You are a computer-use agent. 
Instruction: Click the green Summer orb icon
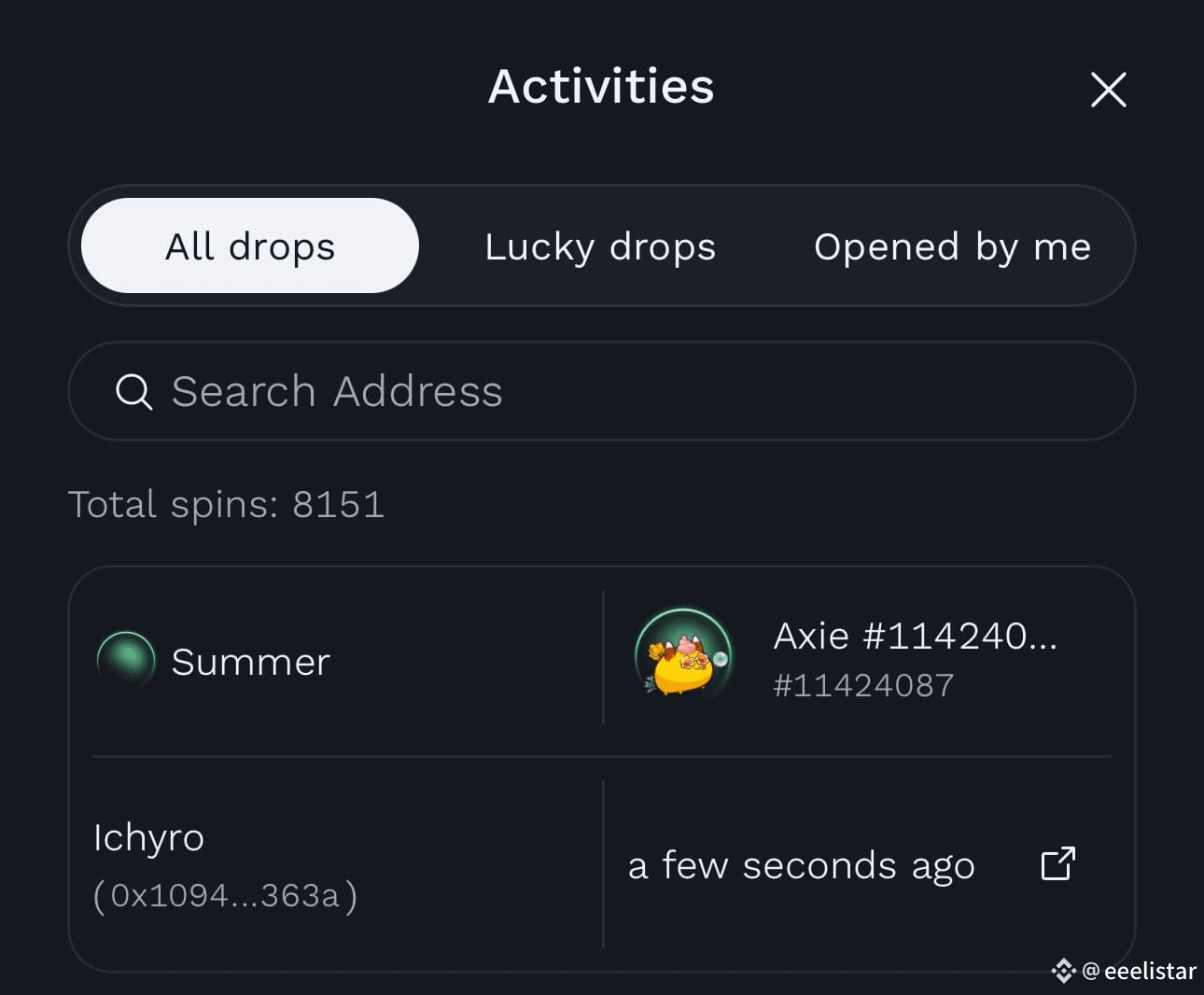[126, 659]
